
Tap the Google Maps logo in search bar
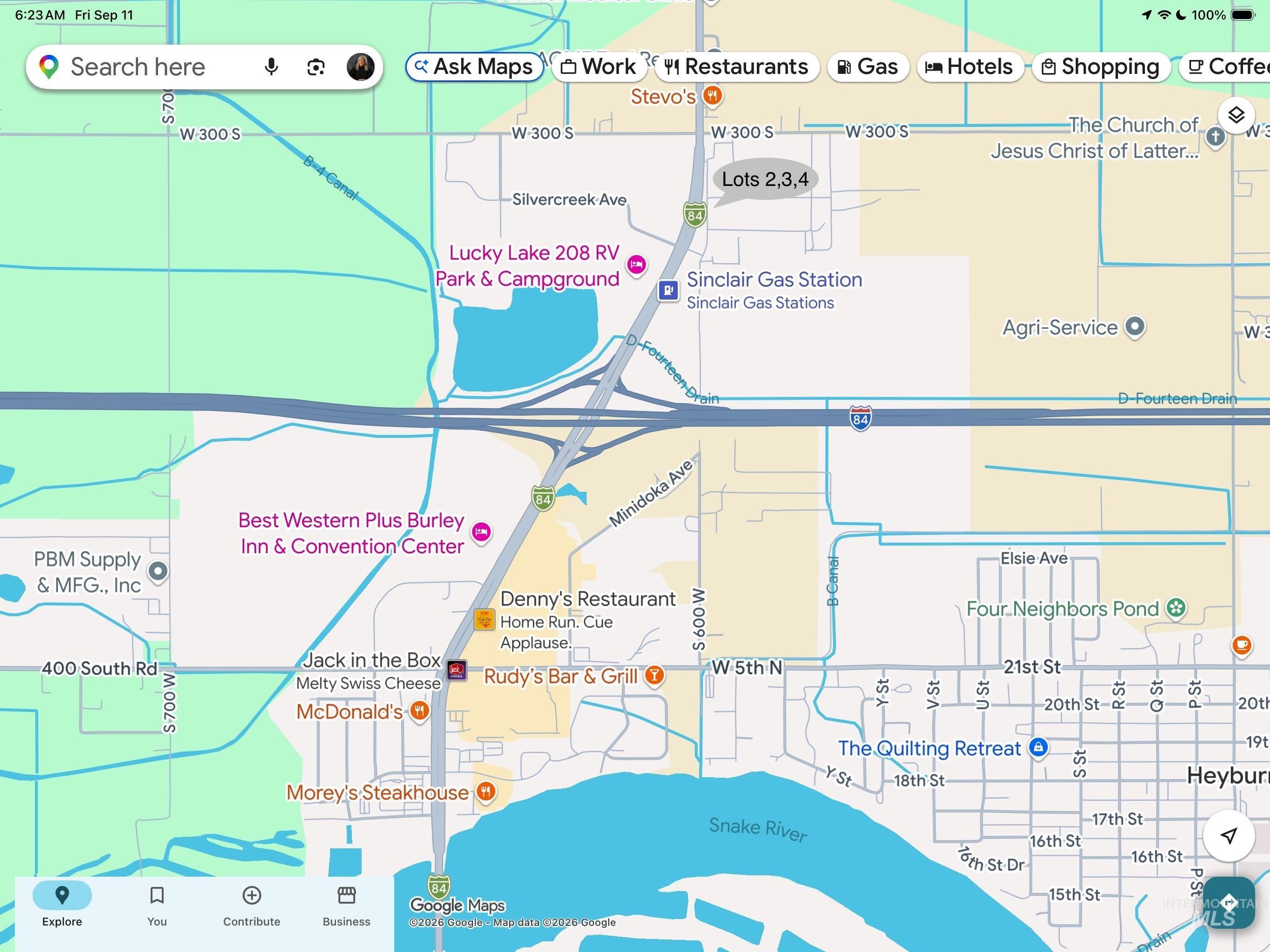point(49,67)
